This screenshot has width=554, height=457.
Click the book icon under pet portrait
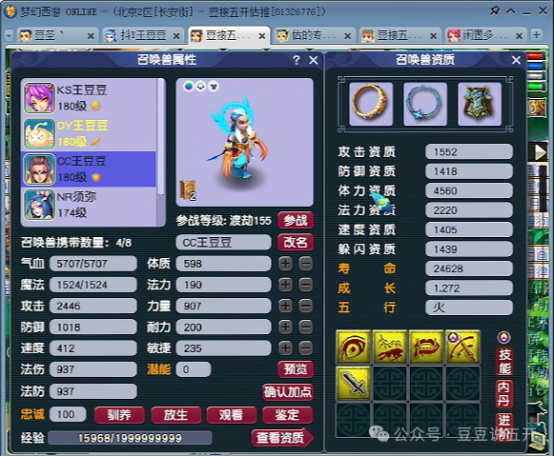[188, 191]
